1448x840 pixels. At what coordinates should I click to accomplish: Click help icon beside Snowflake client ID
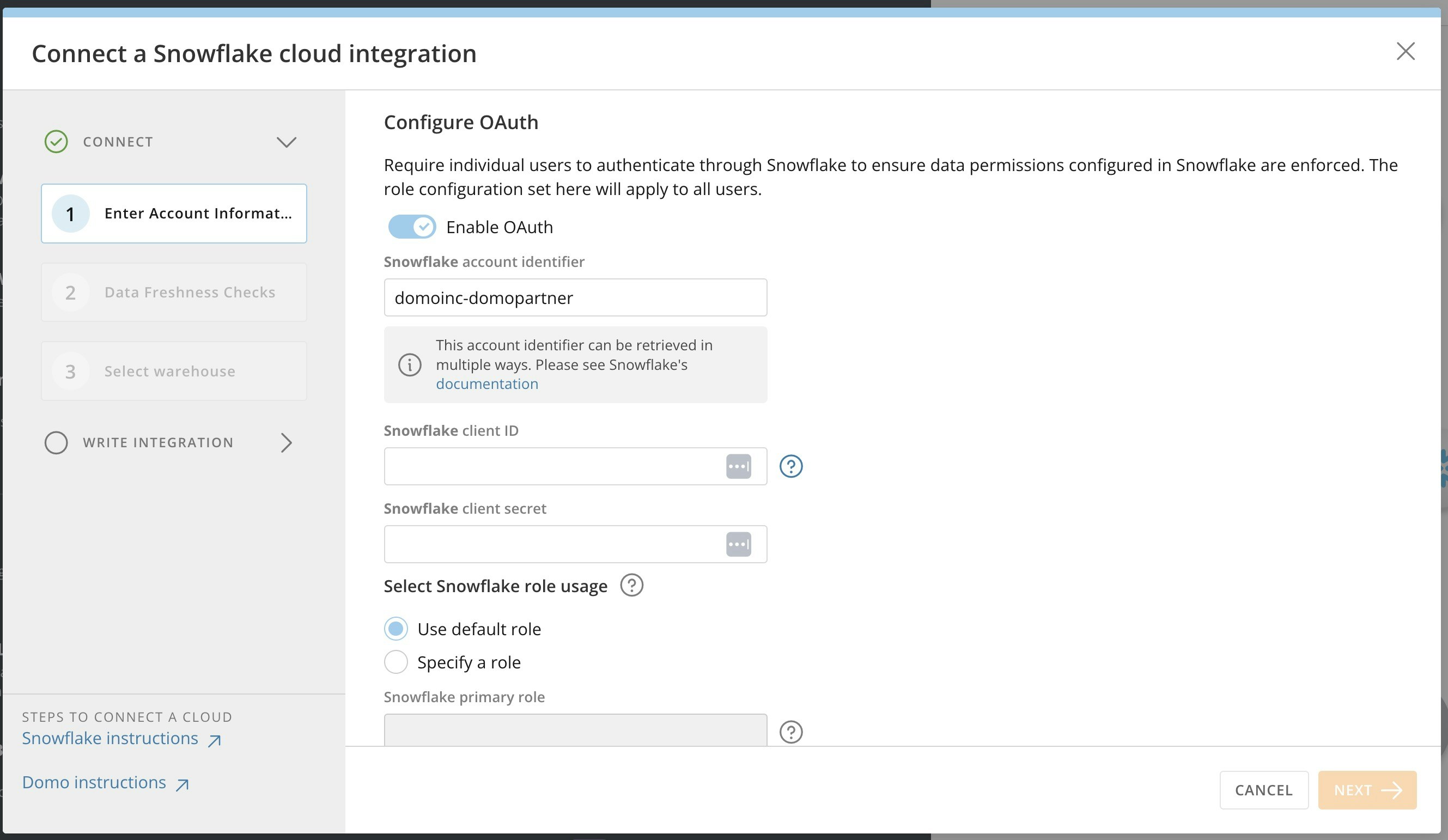point(790,466)
